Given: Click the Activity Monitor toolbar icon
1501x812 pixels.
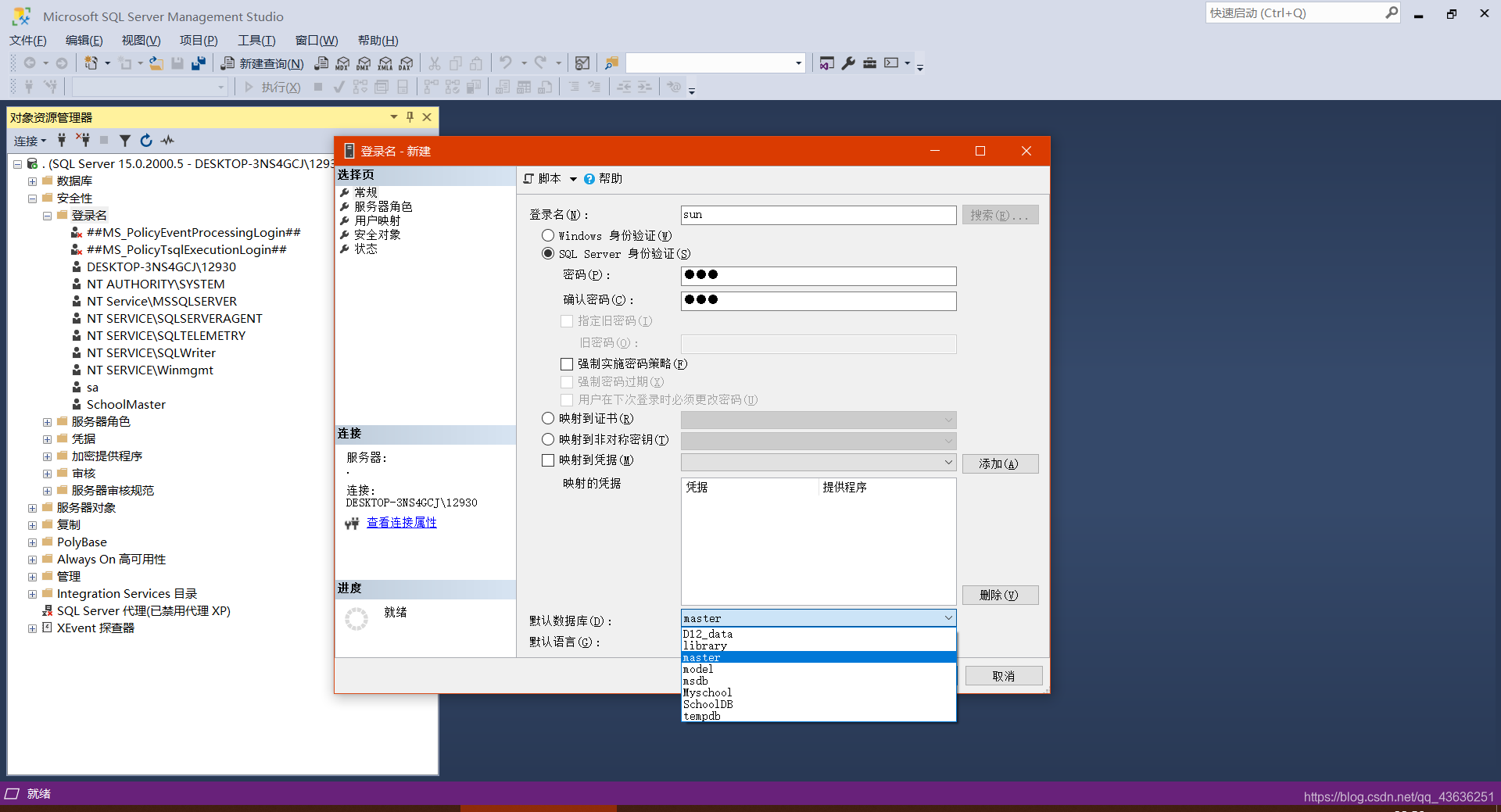Looking at the screenshot, I should pyautogui.click(x=582, y=63).
